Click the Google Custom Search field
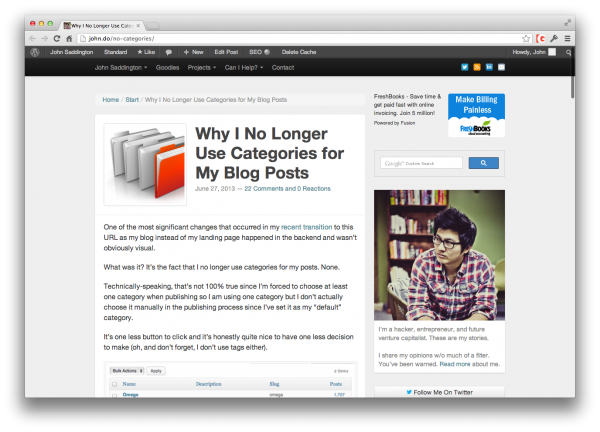This screenshot has height=432, width=600. click(421, 163)
